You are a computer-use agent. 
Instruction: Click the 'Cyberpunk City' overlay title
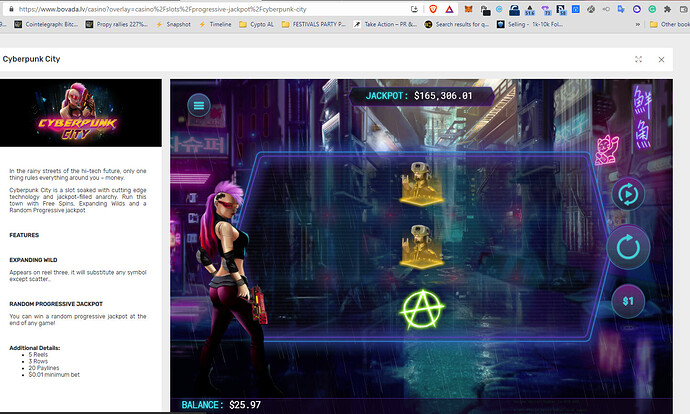pyautogui.click(x=31, y=59)
